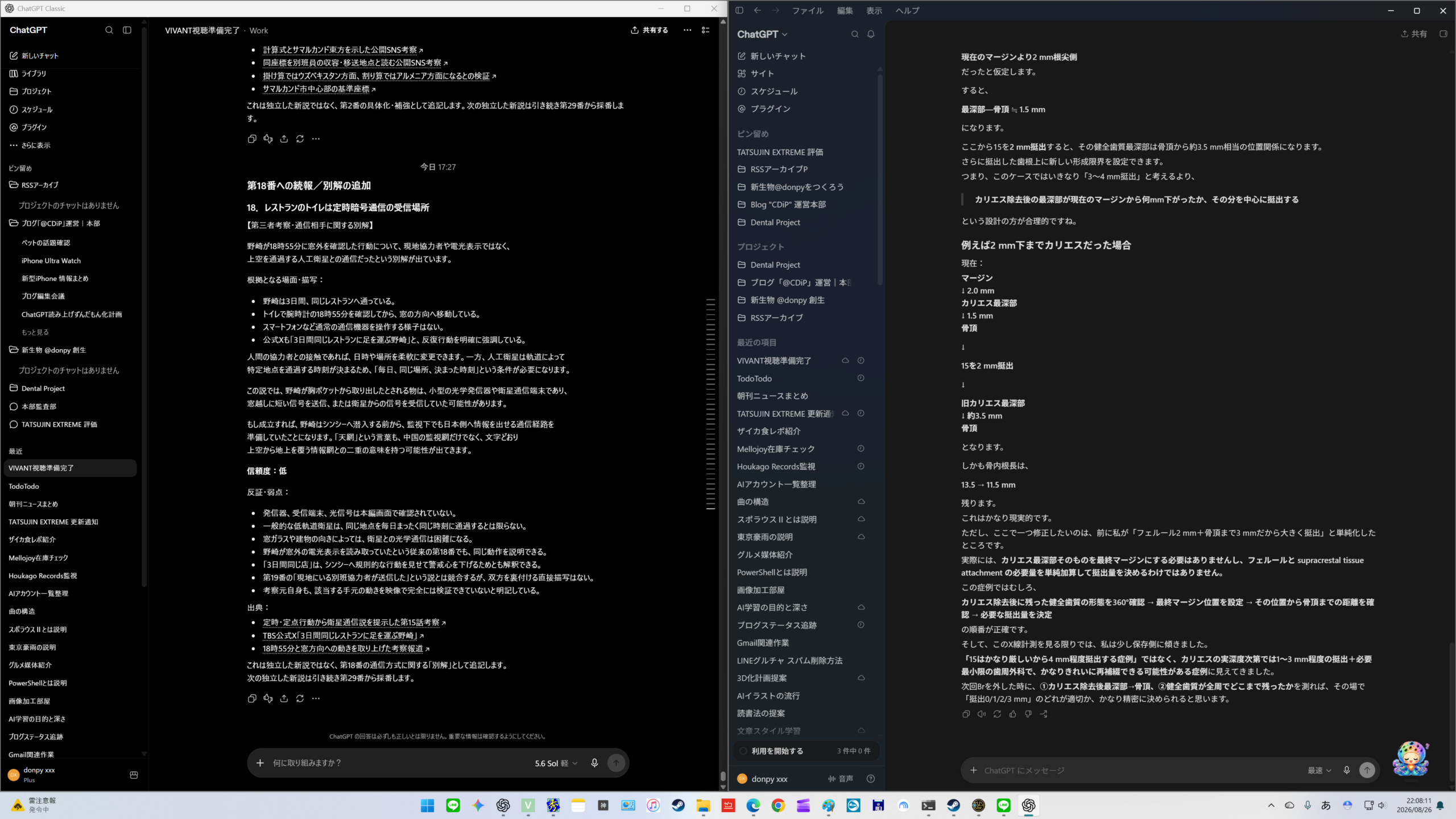Viewport: 1456px width, 819px height.
Task: Switch the あ input mode in system tray
Action: tap(1326, 805)
